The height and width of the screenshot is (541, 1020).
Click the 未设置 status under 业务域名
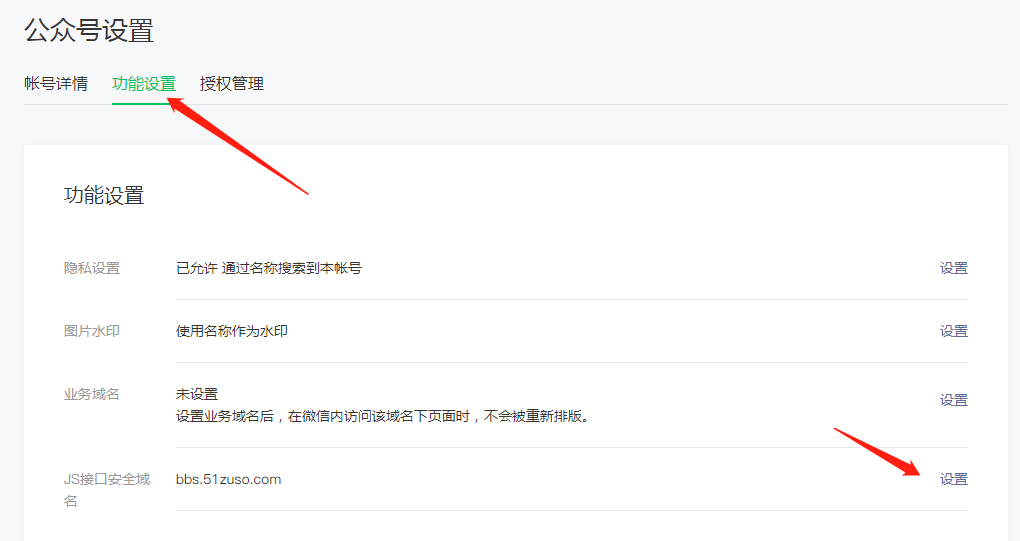(197, 394)
